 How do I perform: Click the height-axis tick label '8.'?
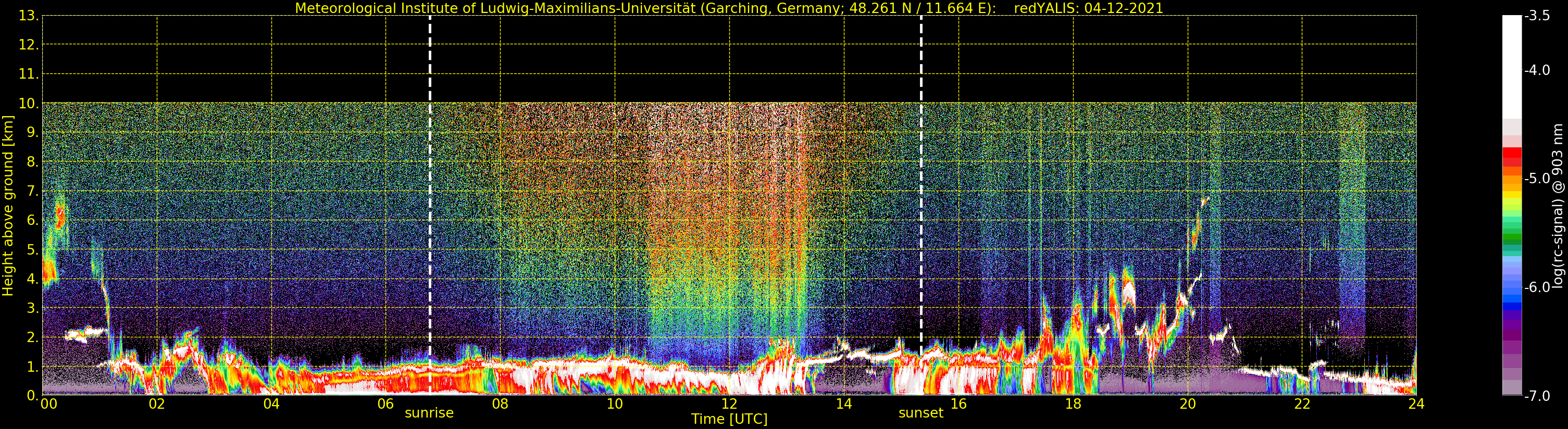pyautogui.click(x=33, y=162)
